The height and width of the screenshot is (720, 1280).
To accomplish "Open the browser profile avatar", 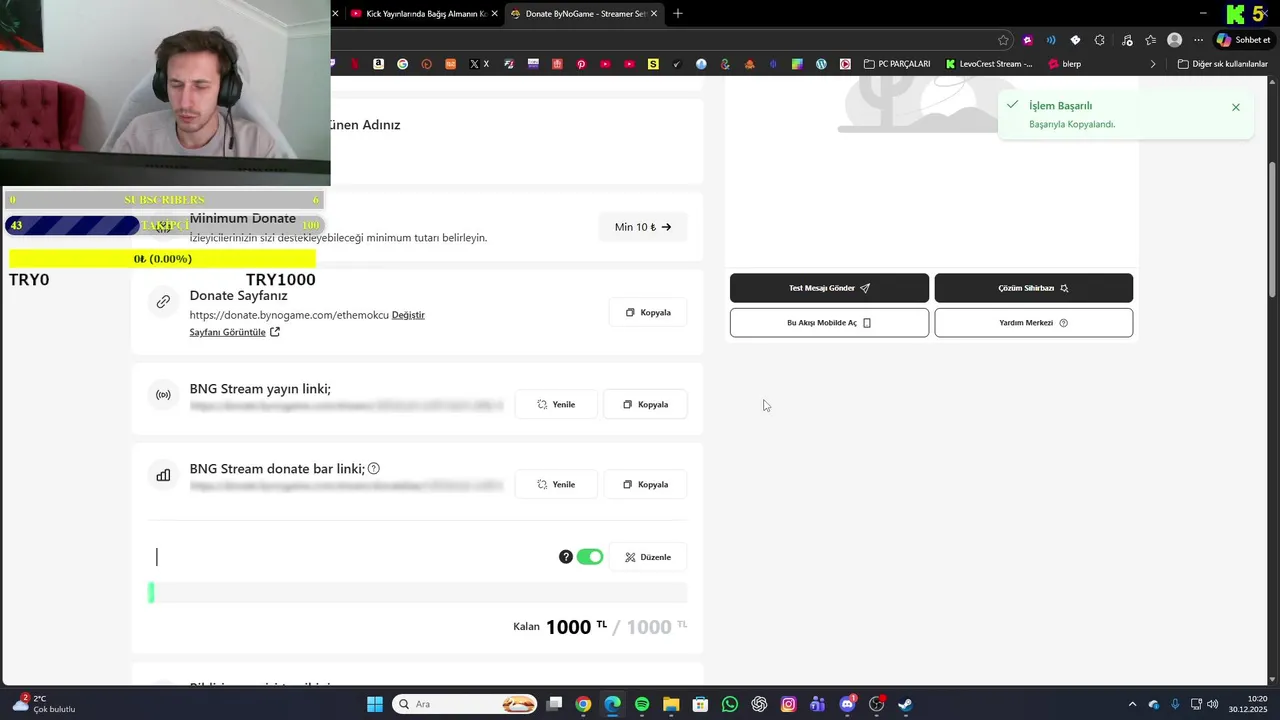I will pyautogui.click(x=1175, y=40).
